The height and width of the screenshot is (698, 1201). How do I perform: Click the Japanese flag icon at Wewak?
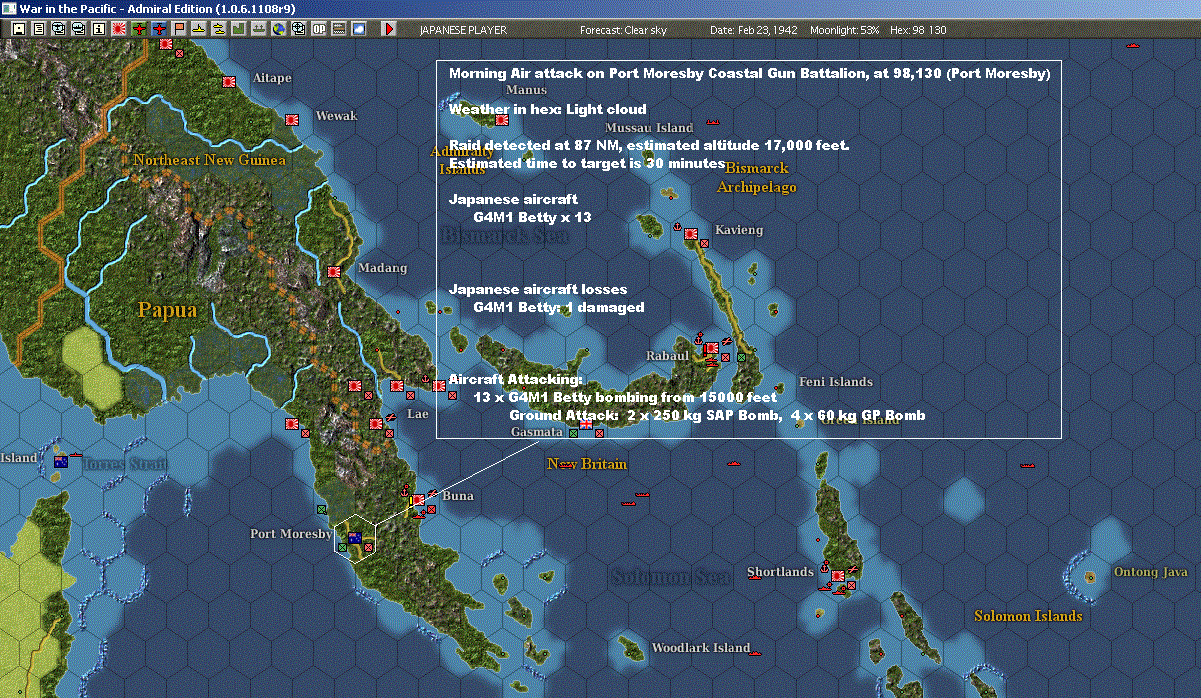(294, 118)
